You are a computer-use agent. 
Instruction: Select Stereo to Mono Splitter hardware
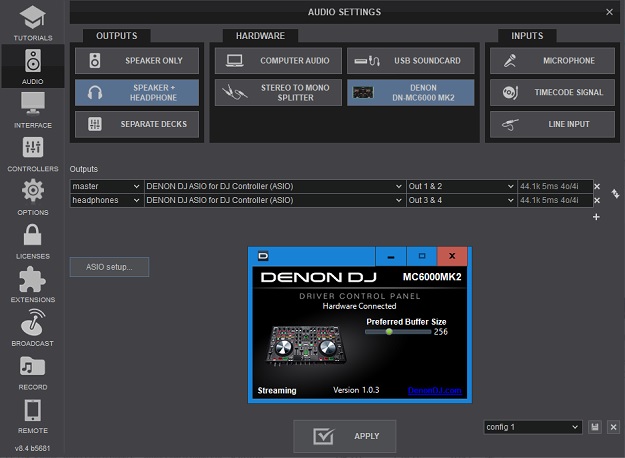coord(278,92)
